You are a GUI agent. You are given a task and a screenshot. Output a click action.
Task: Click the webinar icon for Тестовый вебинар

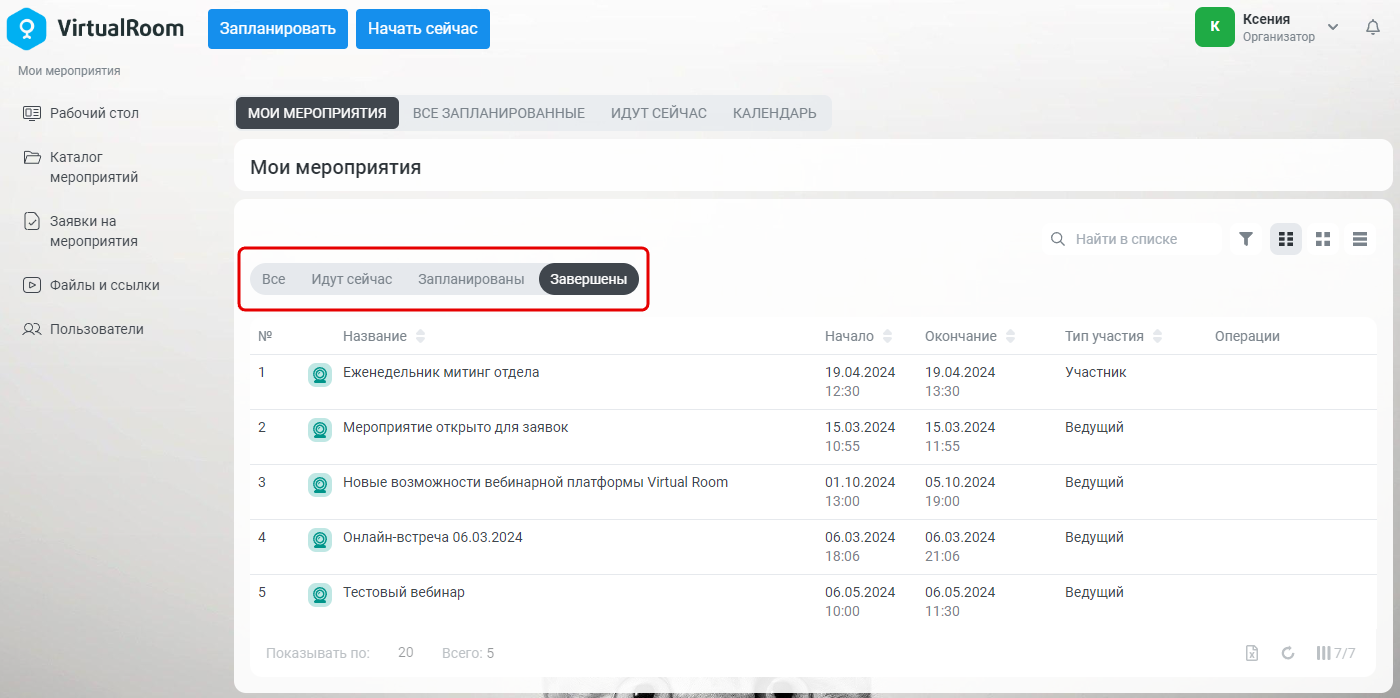pyautogui.click(x=320, y=595)
